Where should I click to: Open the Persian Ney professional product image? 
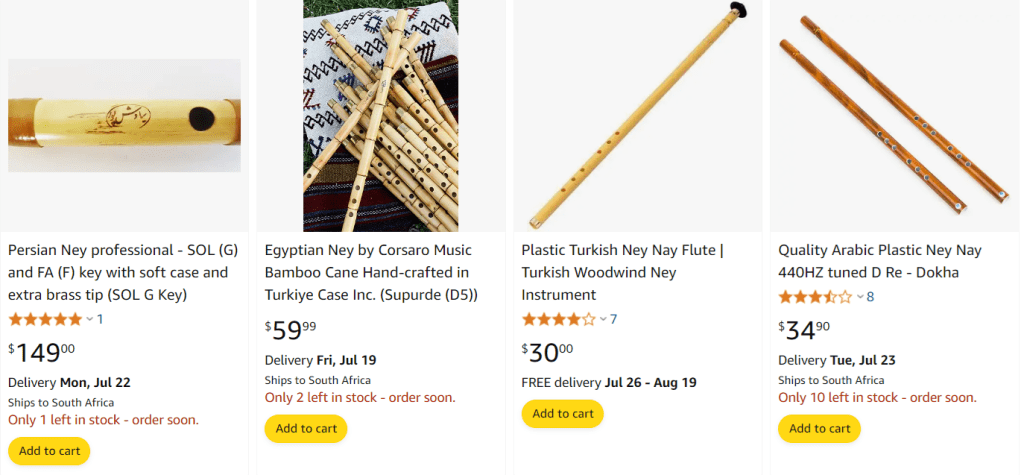[124, 115]
